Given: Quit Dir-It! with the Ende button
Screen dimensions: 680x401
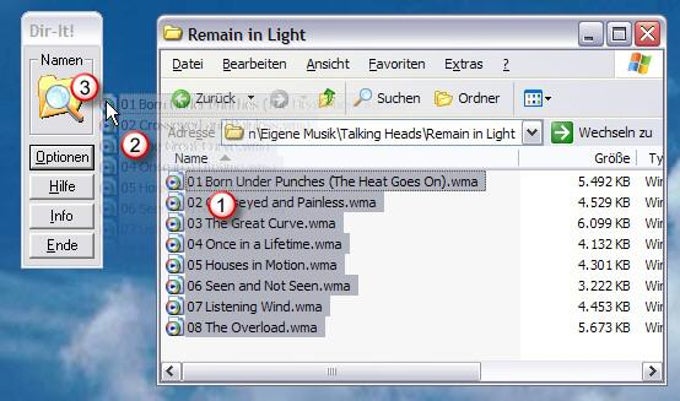Looking at the screenshot, I should pos(62,245).
